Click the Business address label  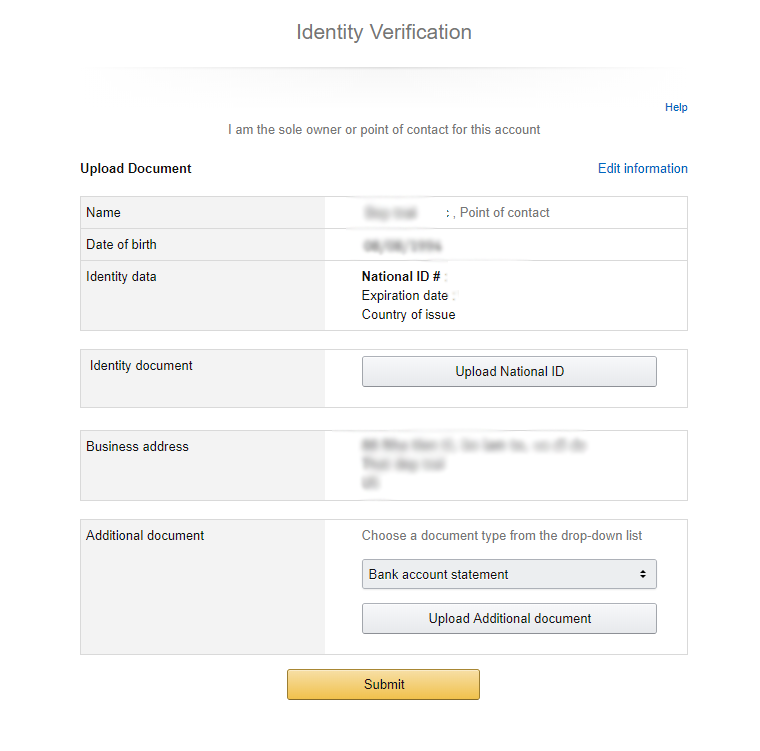point(137,446)
